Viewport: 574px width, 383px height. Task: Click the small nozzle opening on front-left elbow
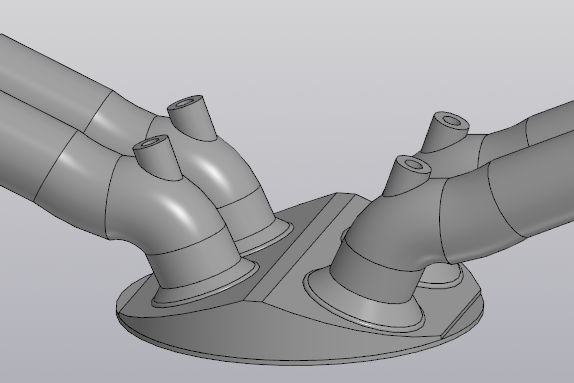(x=151, y=142)
